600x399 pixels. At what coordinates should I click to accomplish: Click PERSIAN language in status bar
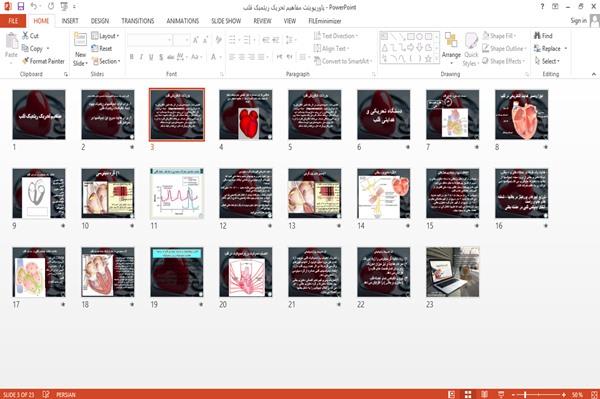tap(66, 394)
